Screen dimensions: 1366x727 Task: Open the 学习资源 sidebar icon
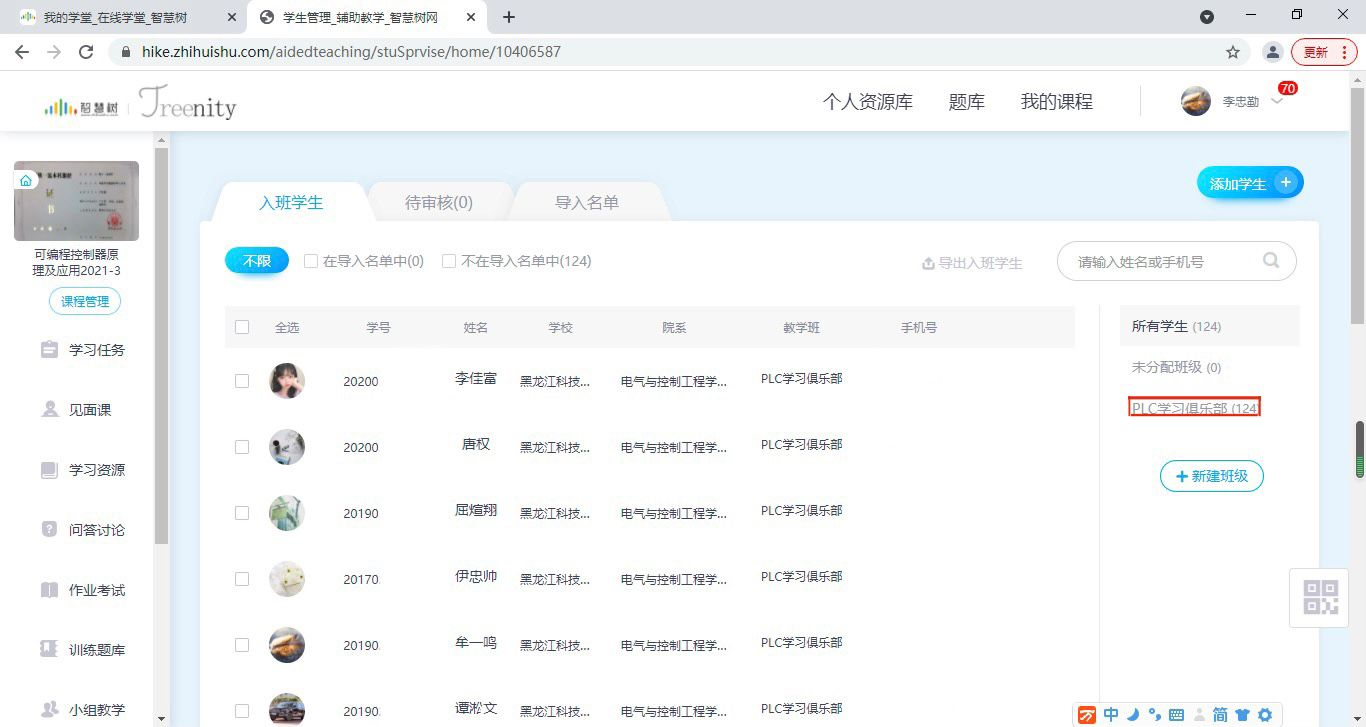(49, 470)
